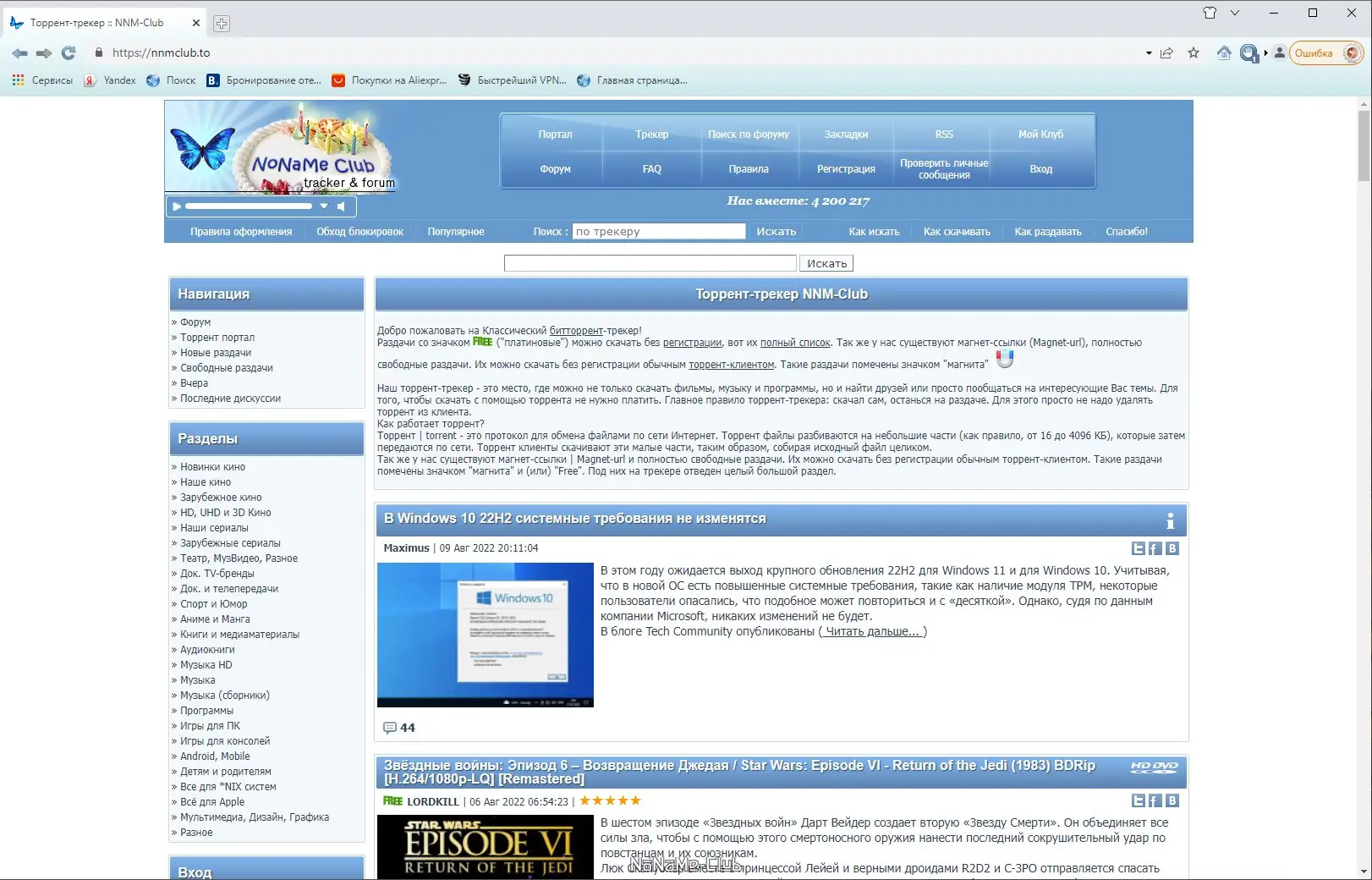Open the Портал menu item

[555, 135]
